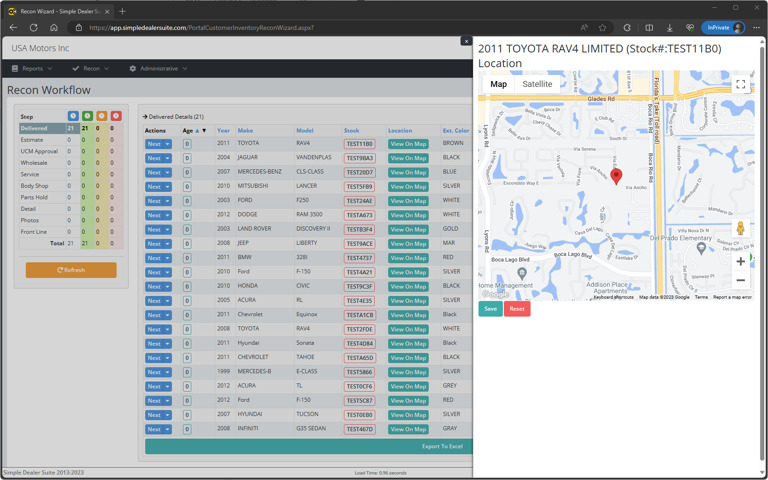This screenshot has height=480, width=768.
Task: Click Next for INFINITI G35 SEDAN row
Action: click(x=154, y=429)
